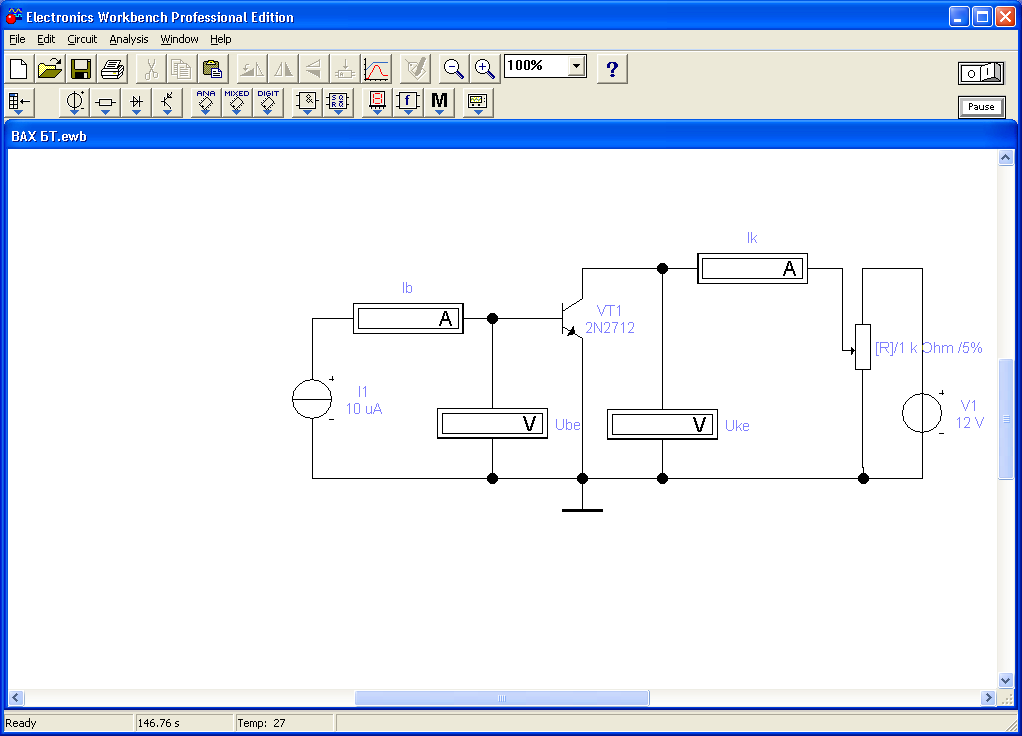Open the Sources parts bin
The height and width of the screenshot is (736, 1022).
pos(74,102)
